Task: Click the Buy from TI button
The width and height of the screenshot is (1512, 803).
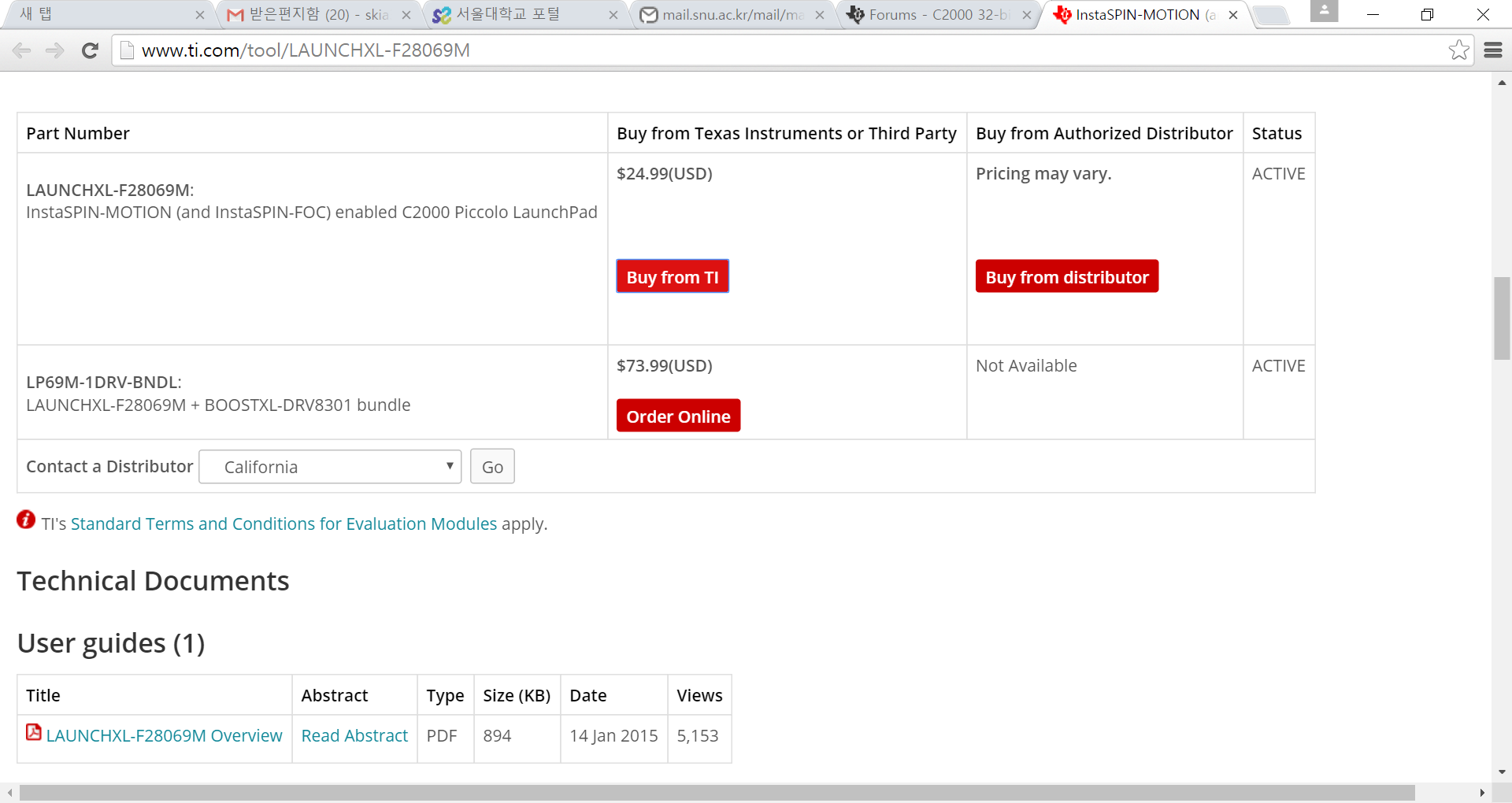Action: [672, 276]
